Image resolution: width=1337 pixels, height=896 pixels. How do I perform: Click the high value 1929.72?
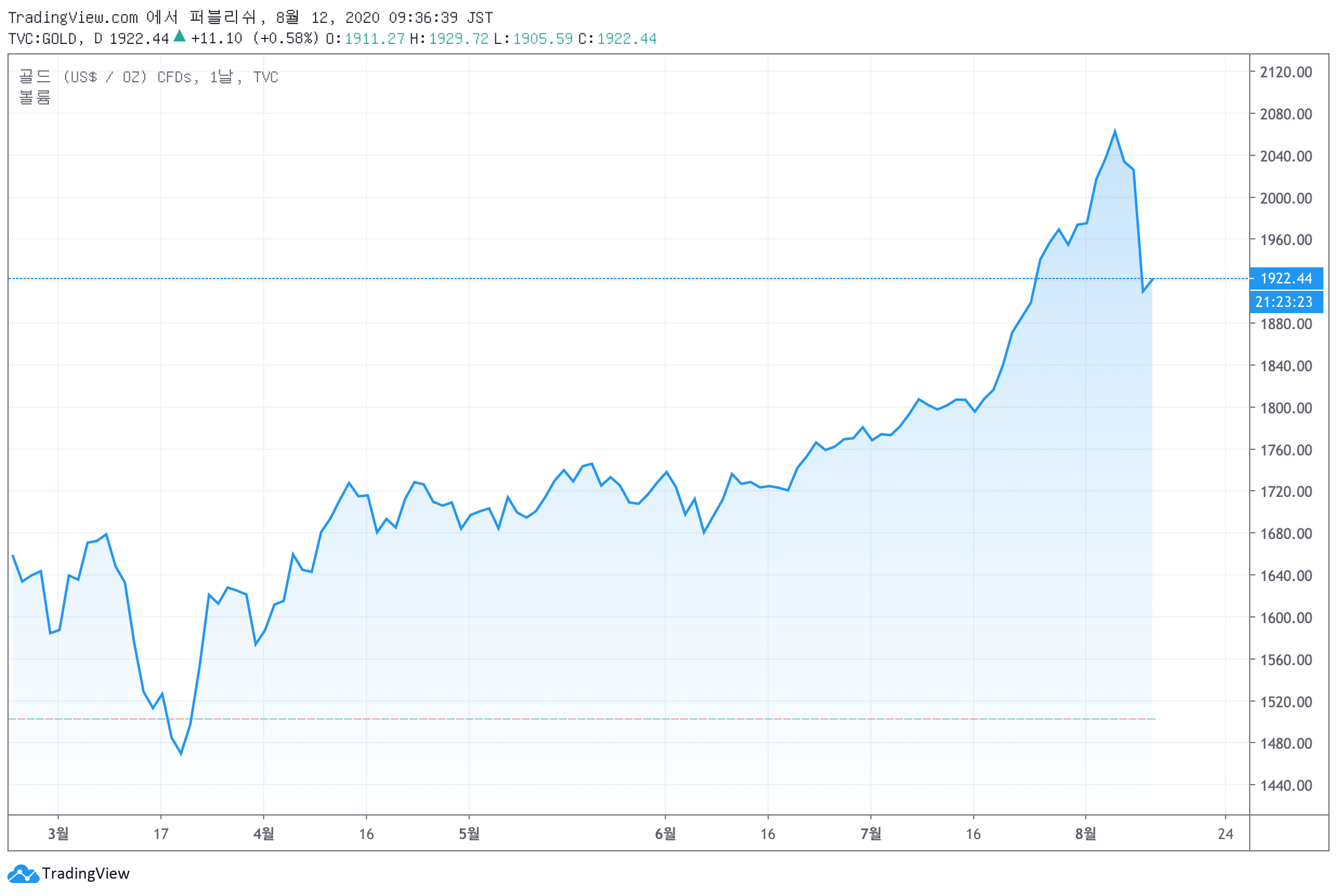(x=458, y=38)
